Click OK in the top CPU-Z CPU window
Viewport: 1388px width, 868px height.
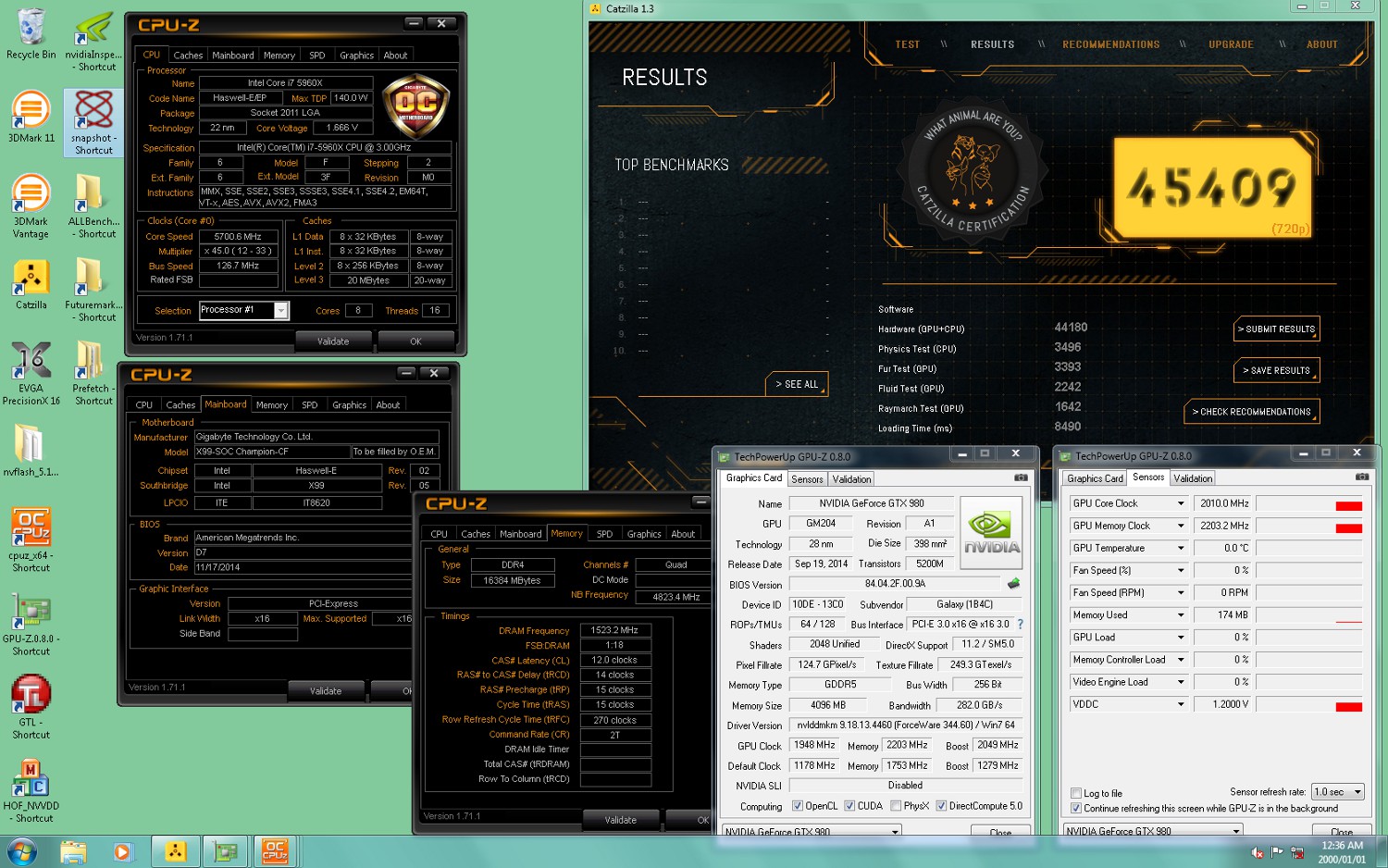[x=415, y=341]
